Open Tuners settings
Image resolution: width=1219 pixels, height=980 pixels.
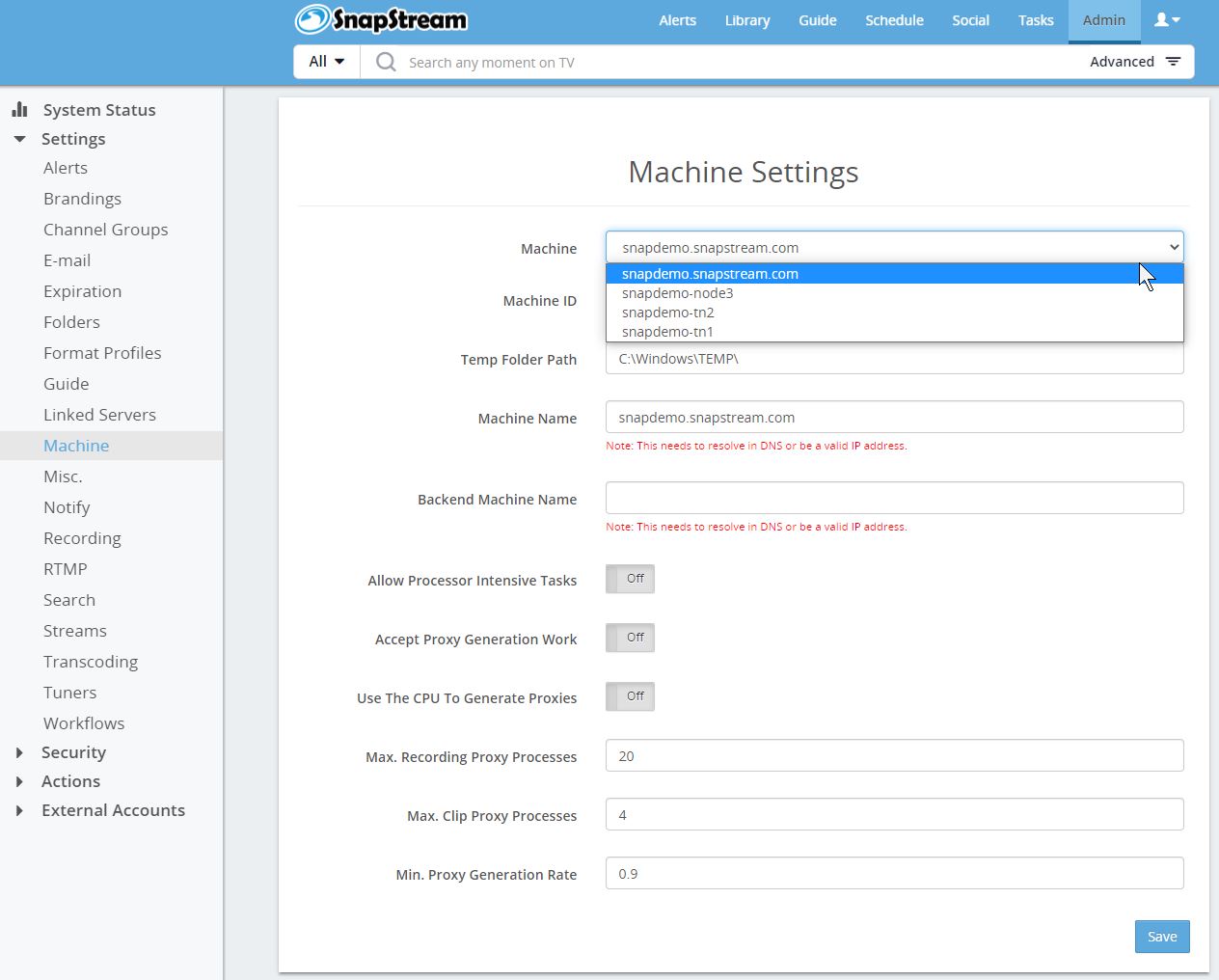(x=69, y=693)
